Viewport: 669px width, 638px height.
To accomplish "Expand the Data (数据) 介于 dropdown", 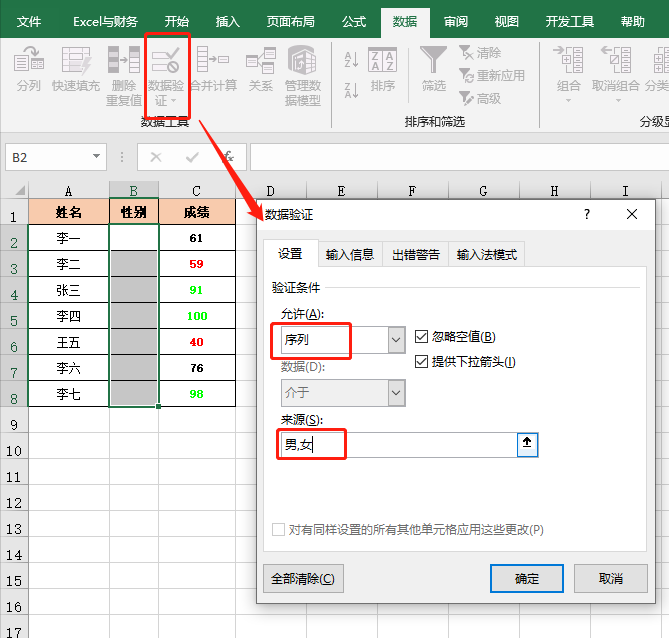I will (396, 393).
